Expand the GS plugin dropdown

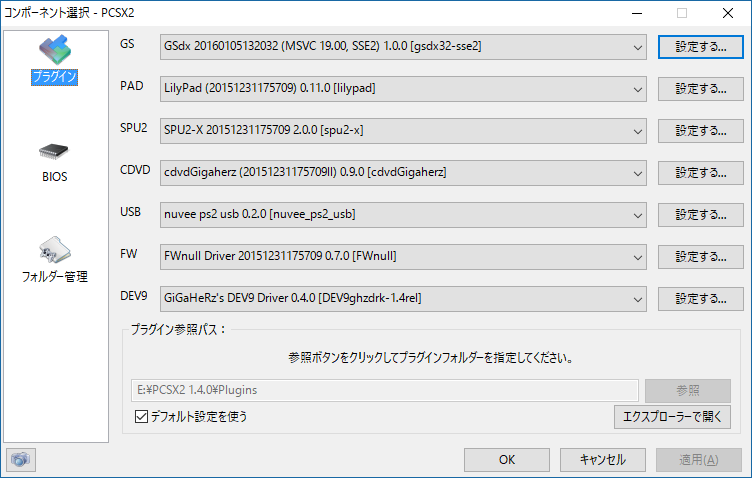point(403,47)
